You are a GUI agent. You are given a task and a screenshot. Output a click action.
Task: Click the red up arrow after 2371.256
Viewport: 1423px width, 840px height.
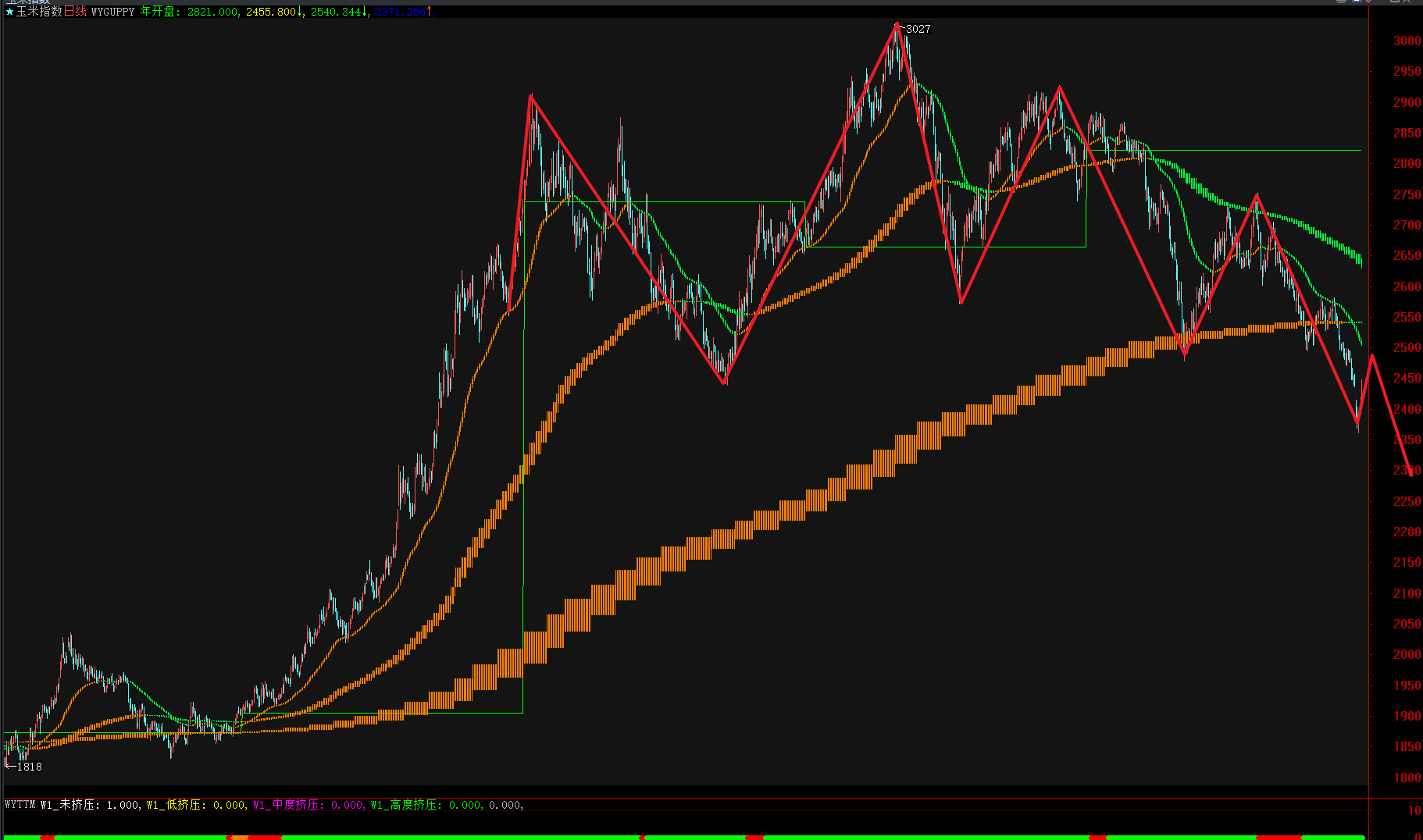pyautogui.click(x=430, y=12)
